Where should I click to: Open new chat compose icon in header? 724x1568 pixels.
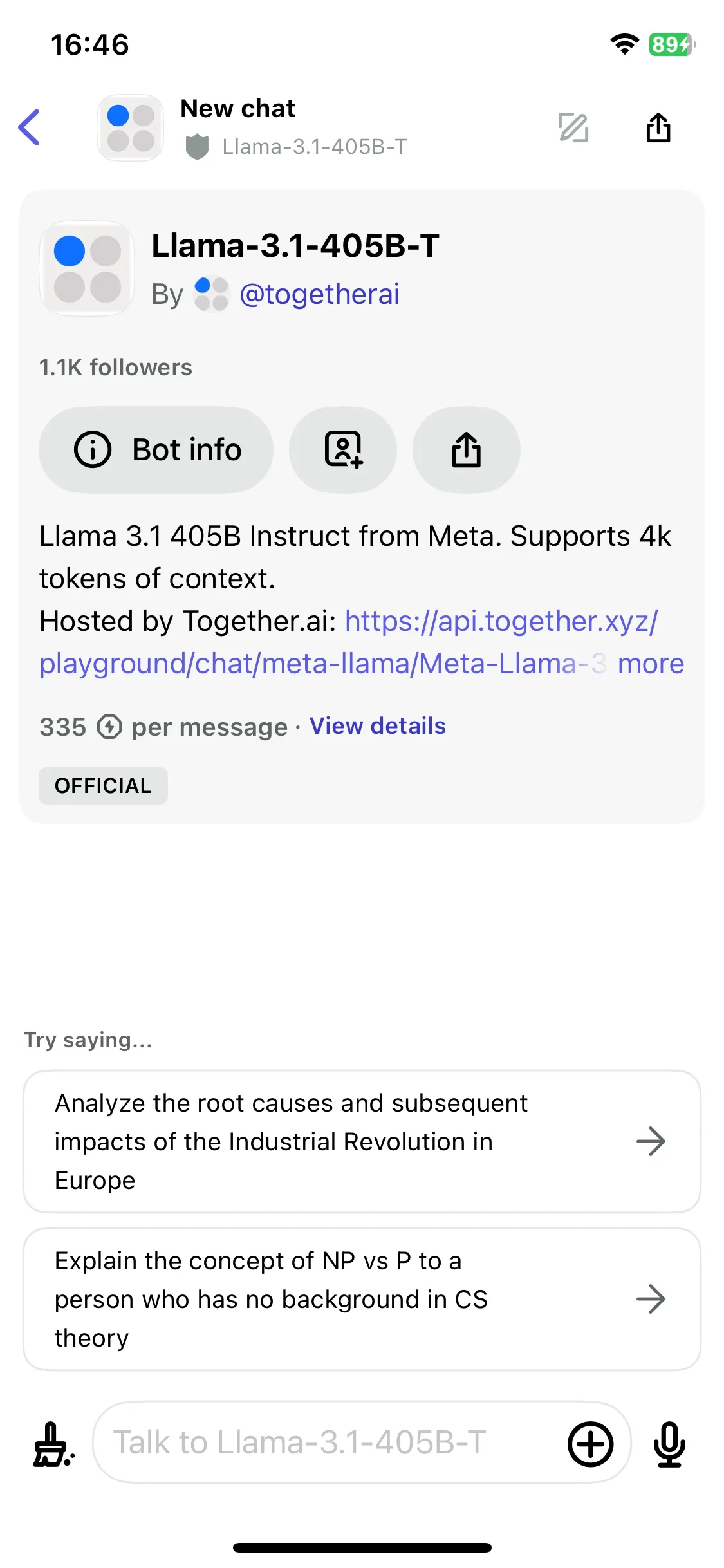tap(573, 127)
